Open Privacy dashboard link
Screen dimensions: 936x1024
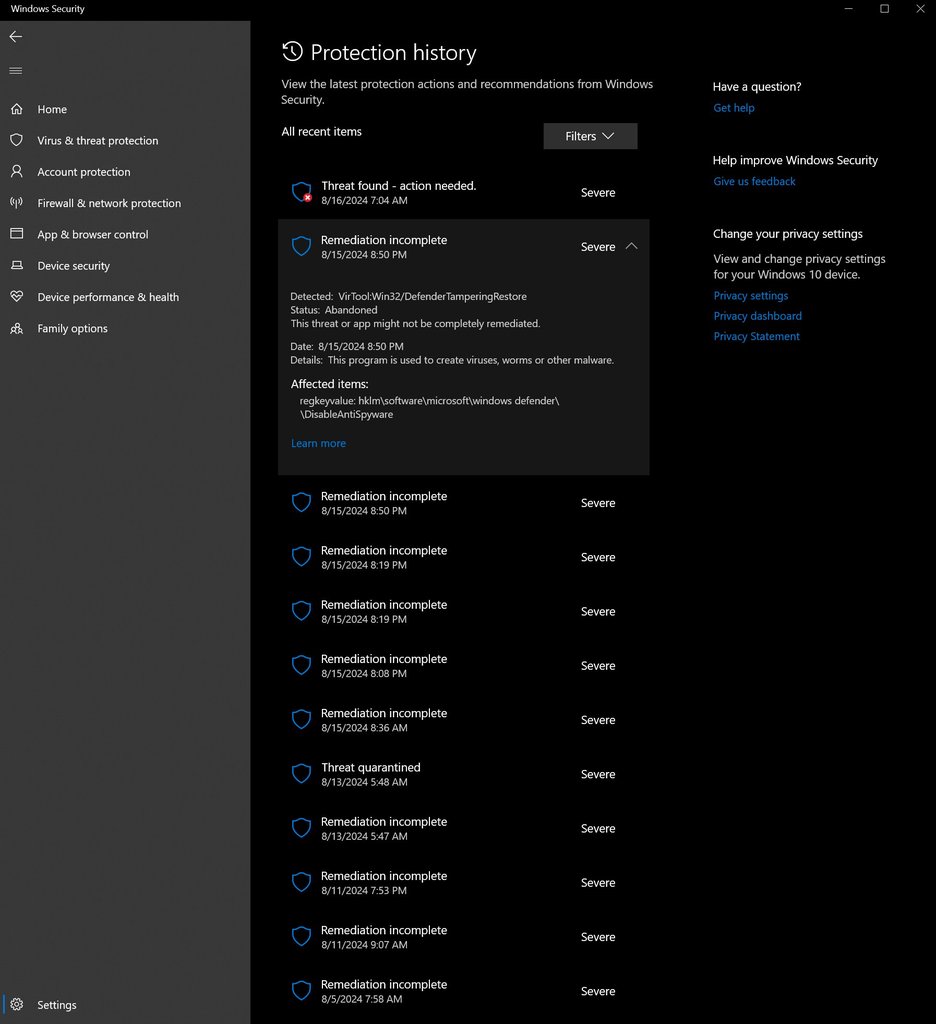point(757,315)
